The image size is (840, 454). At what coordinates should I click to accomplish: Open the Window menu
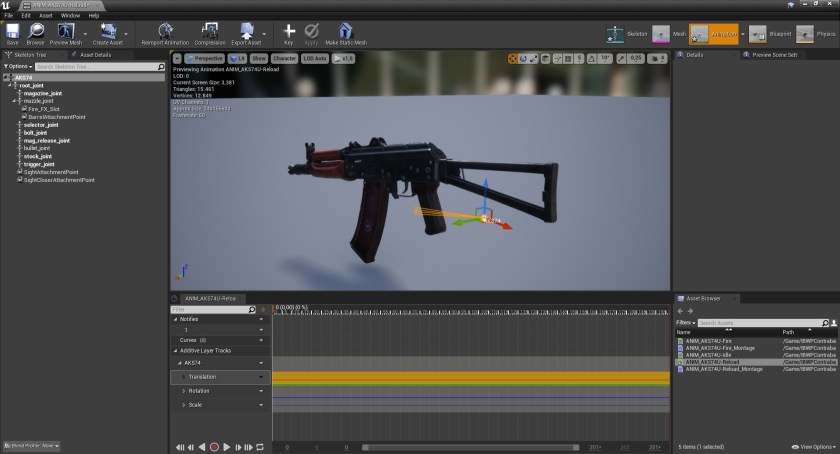70,16
